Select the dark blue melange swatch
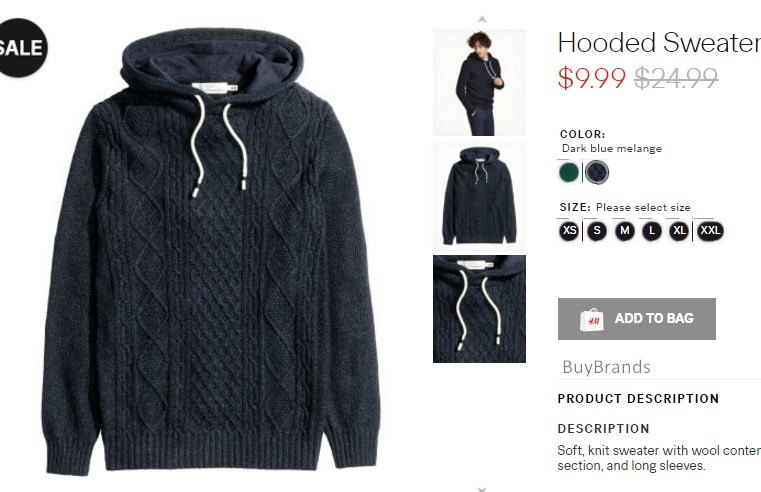This screenshot has height=492, width=761. tap(596, 172)
